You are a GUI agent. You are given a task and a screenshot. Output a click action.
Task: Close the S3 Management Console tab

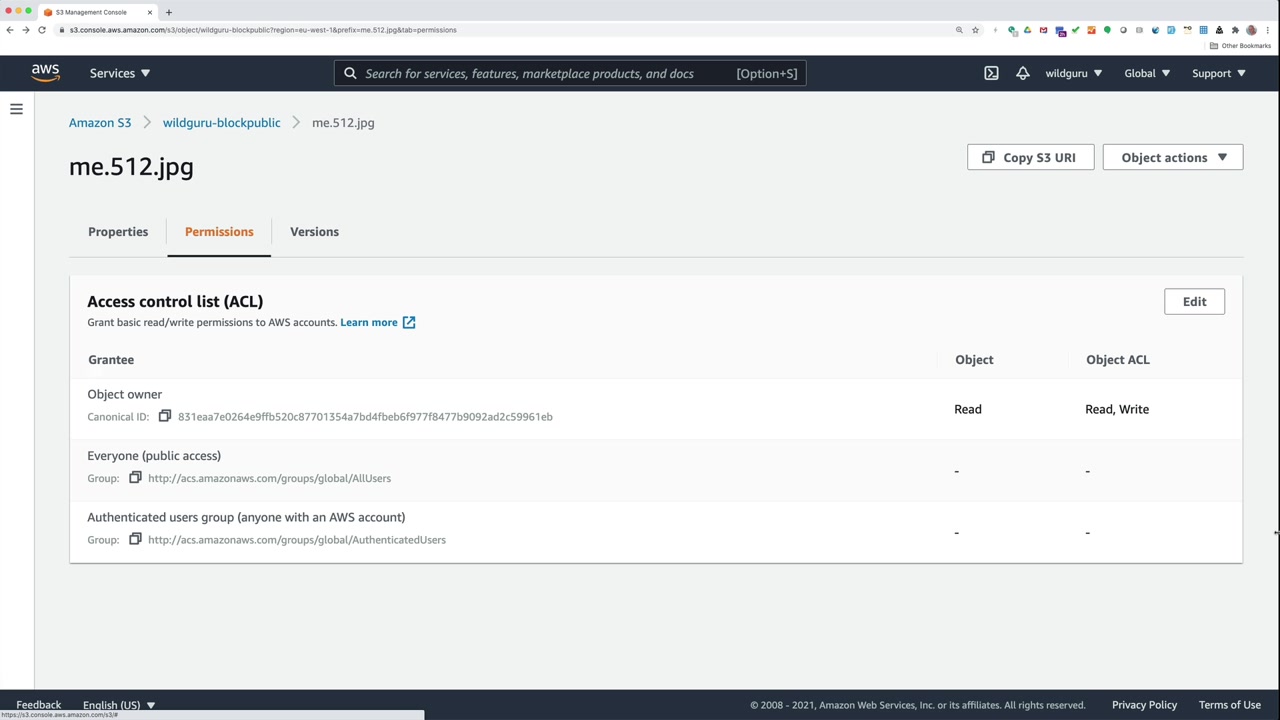[150, 12]
